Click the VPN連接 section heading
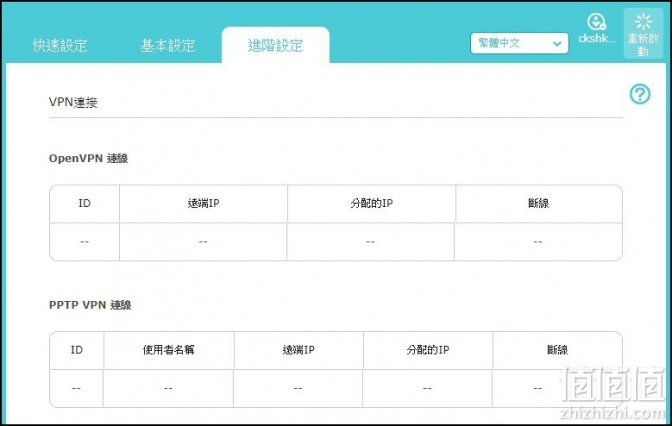672x426 pixels. (x=73, y=102)
